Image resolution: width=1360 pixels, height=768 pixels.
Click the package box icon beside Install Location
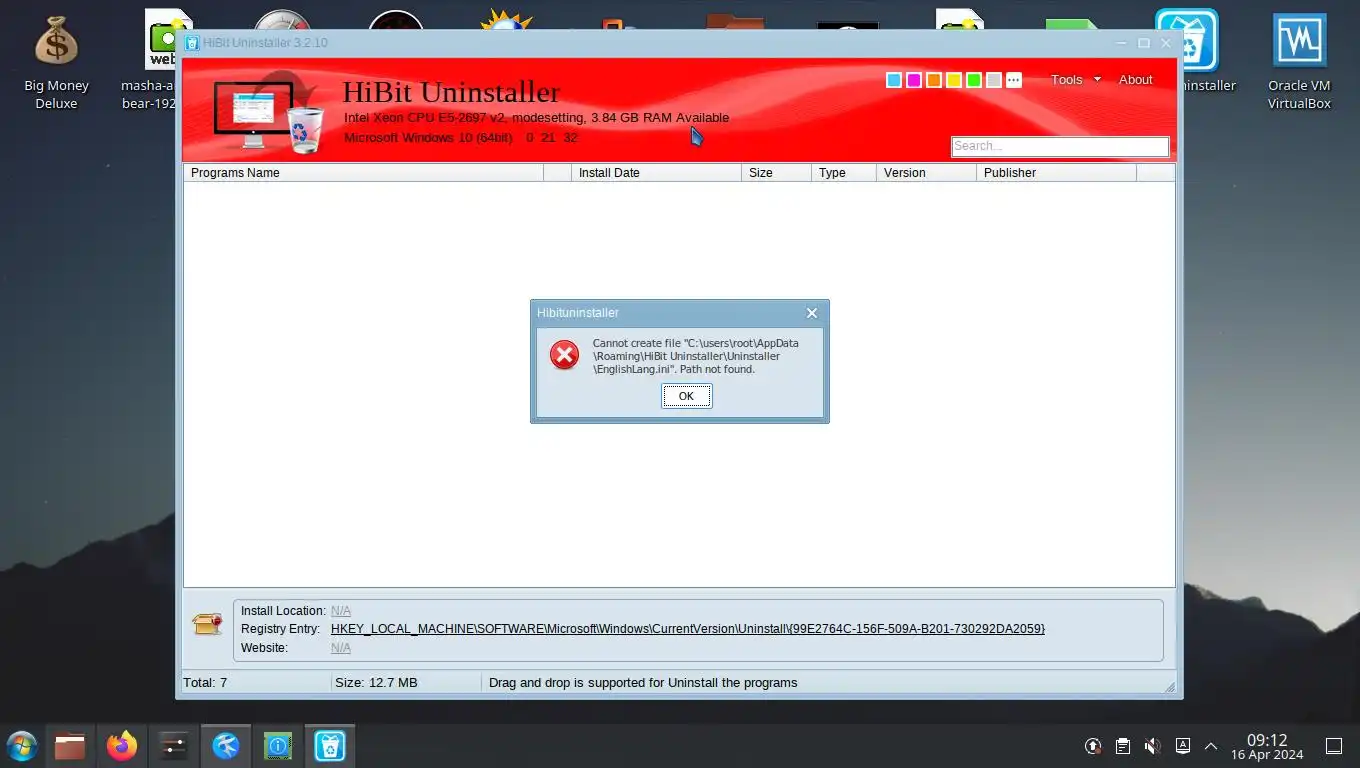[x=207, y=624]
